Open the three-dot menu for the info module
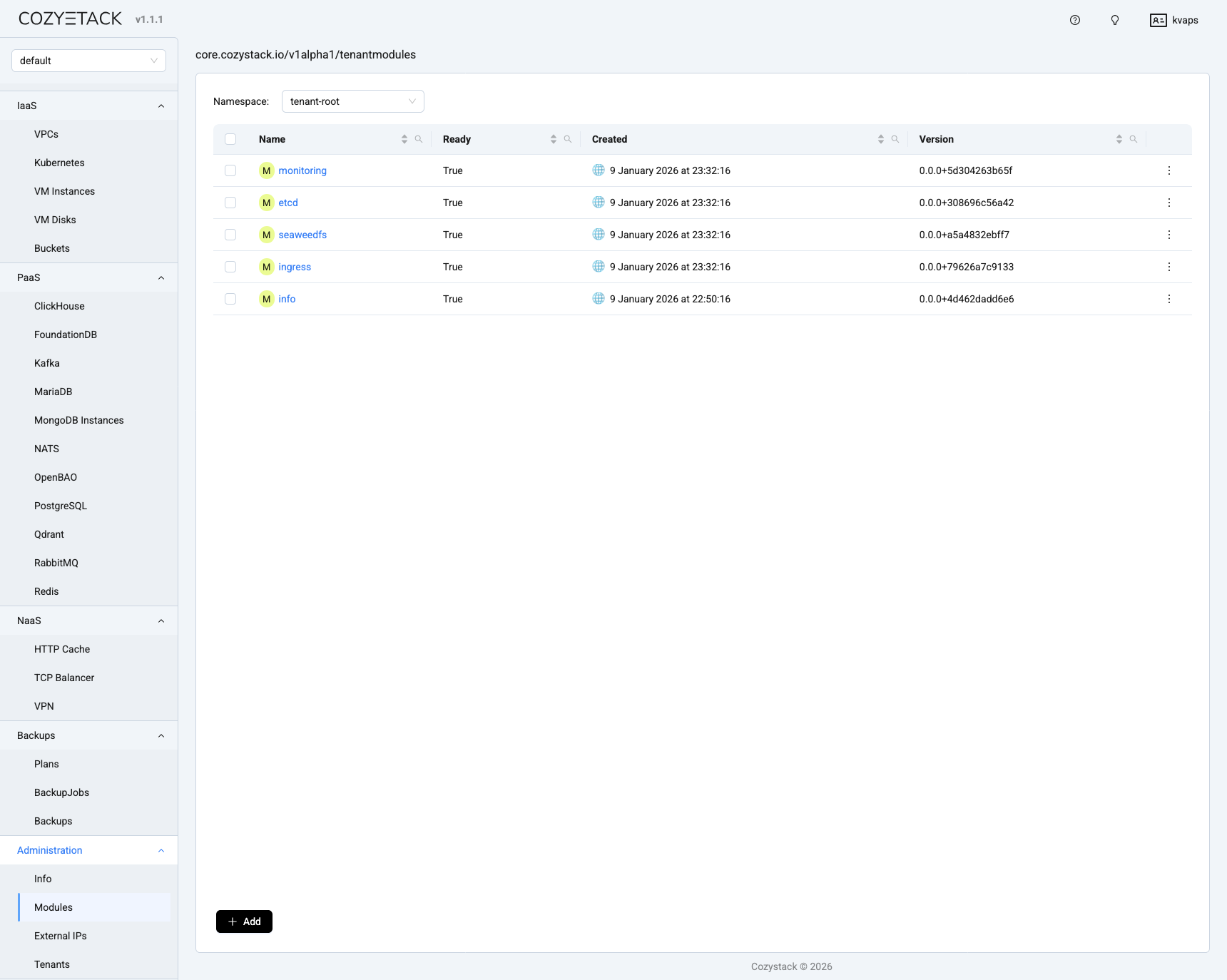The width and height of the screenshot is (1227, 980). coord(1169,299)
